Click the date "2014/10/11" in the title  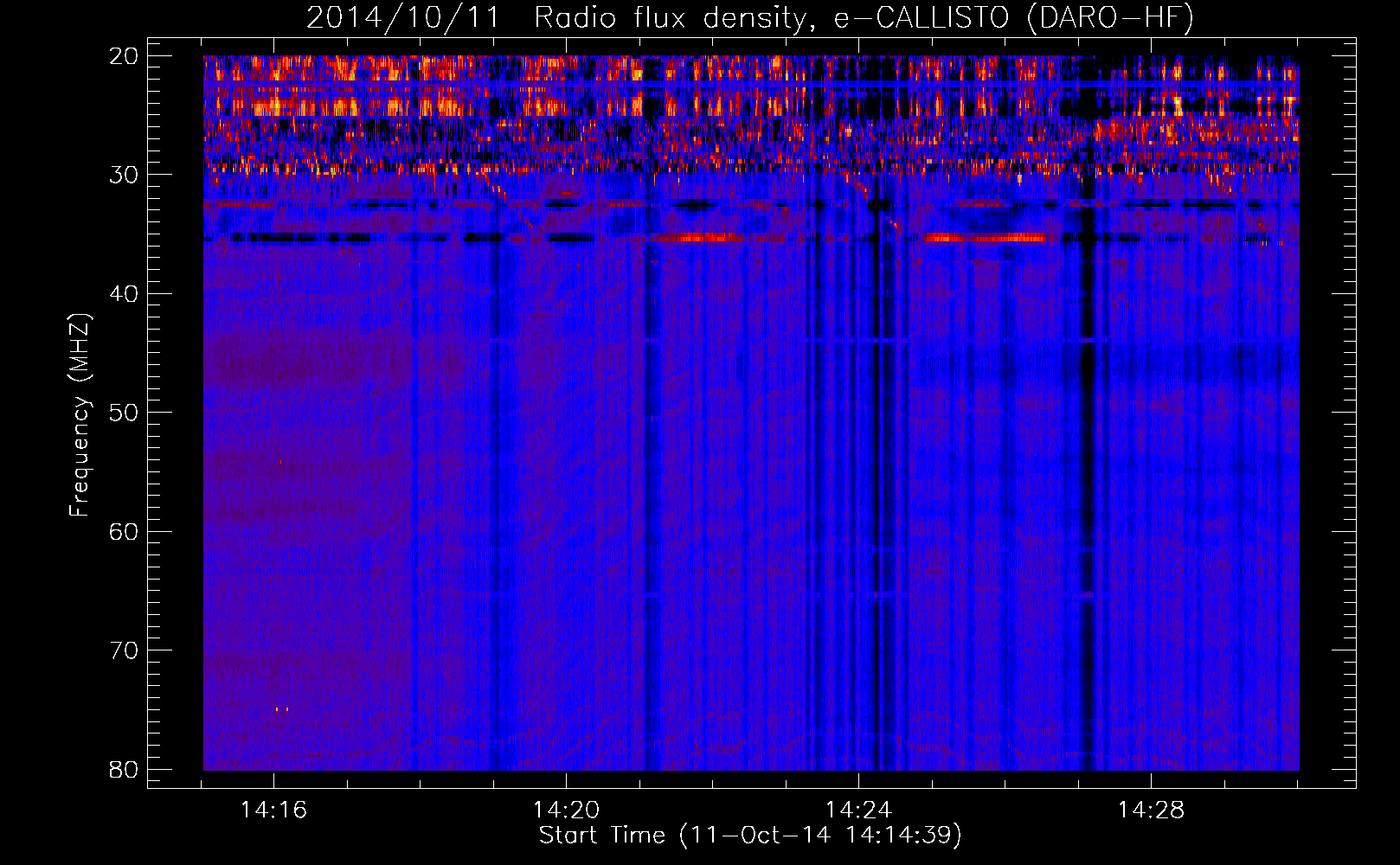(x=403, y=18)
